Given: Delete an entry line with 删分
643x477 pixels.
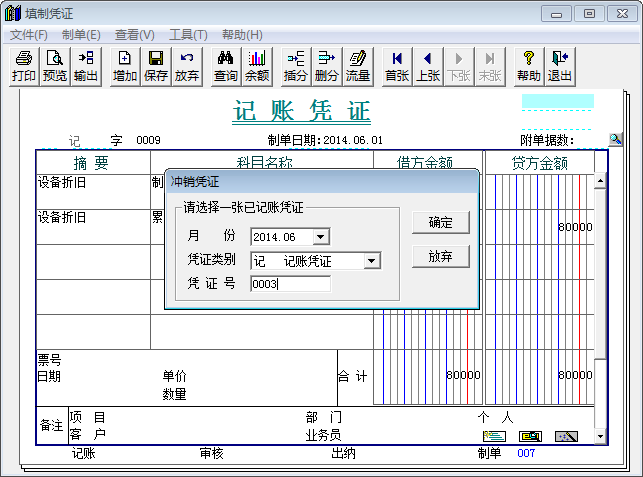Looking at the screenshot, I should pyautogui.click(x=327, y=66).
